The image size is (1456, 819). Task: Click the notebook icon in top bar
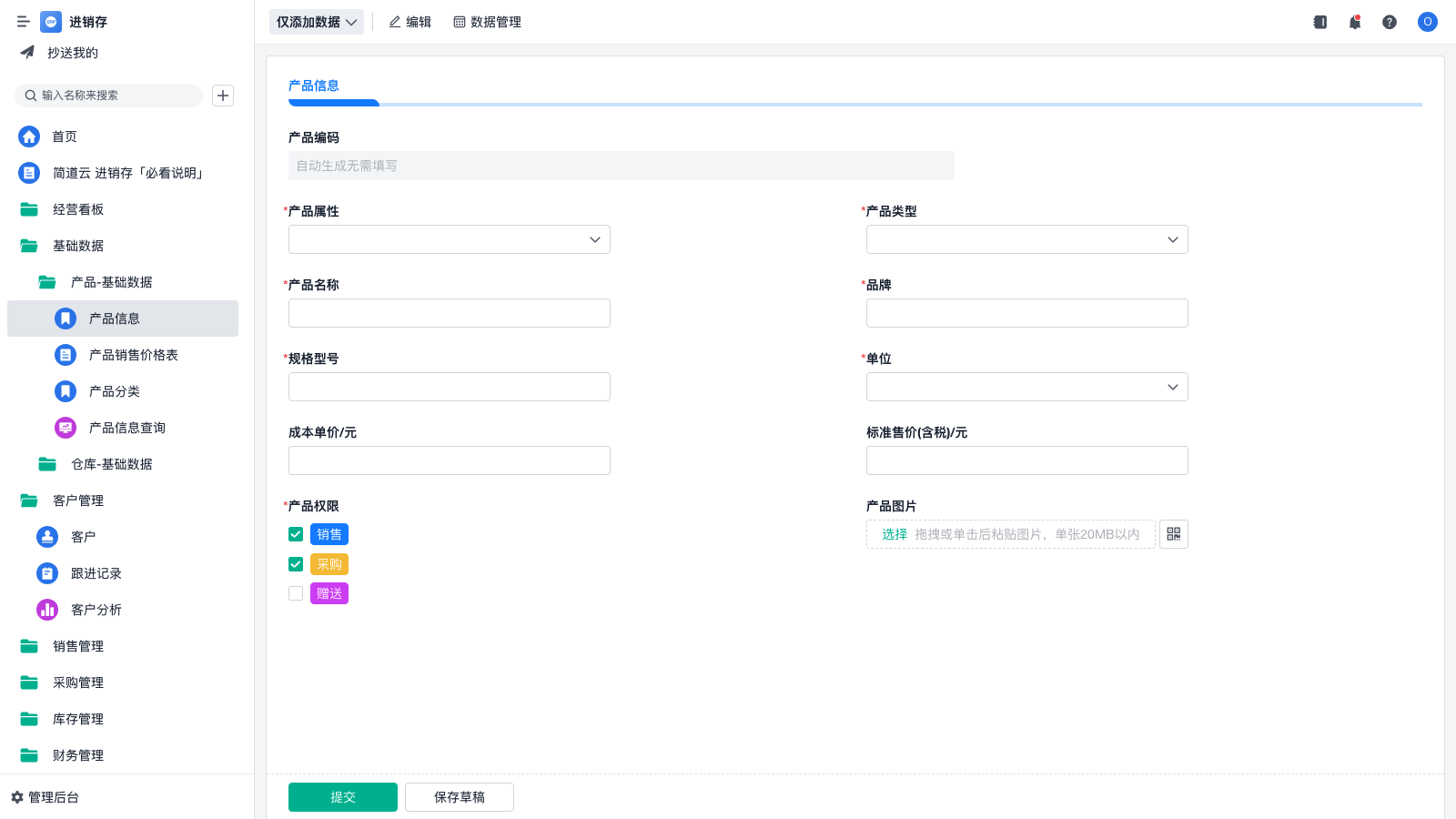point(1319,22)
